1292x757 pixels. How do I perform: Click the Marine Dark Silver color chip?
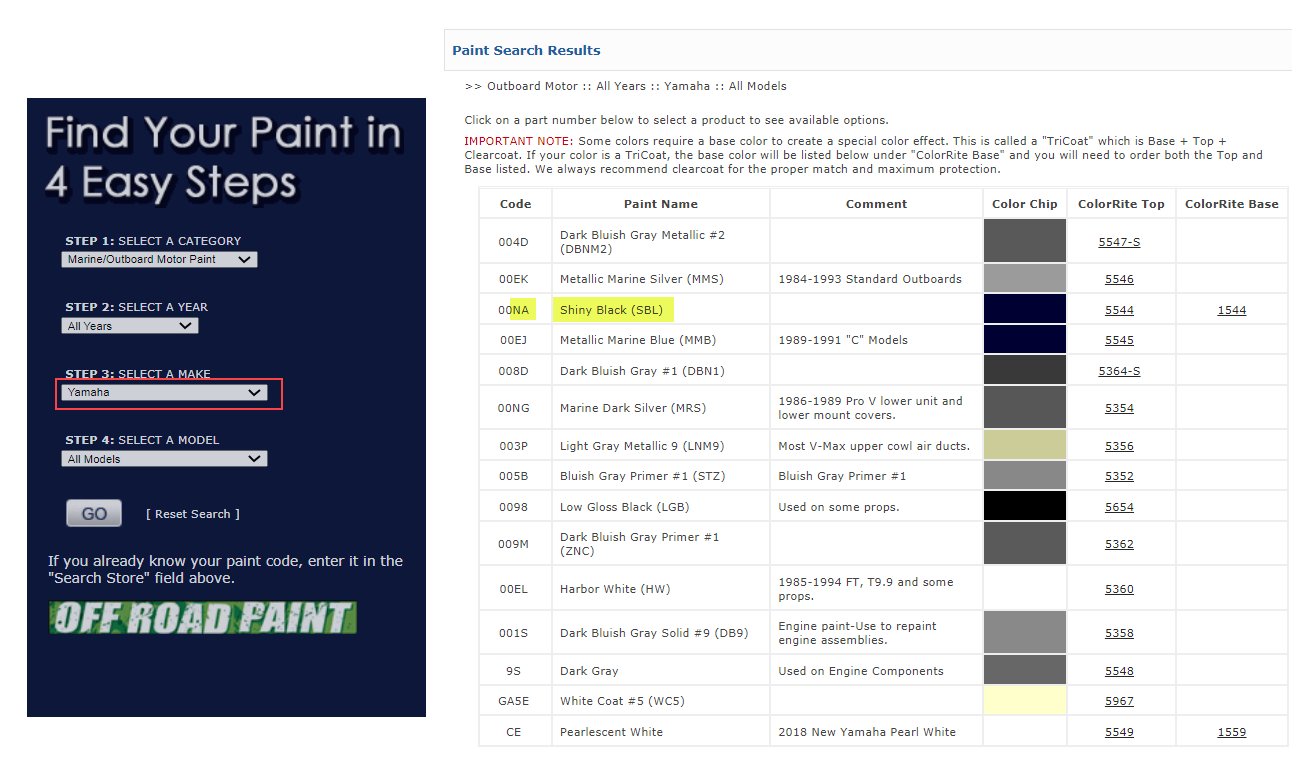pos(1024,407)
